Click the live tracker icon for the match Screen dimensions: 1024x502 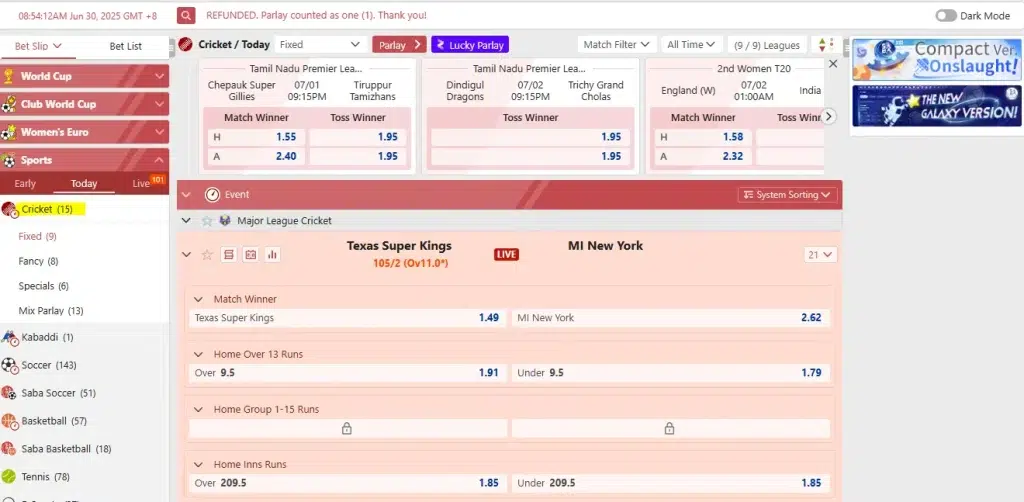point(250,255)
